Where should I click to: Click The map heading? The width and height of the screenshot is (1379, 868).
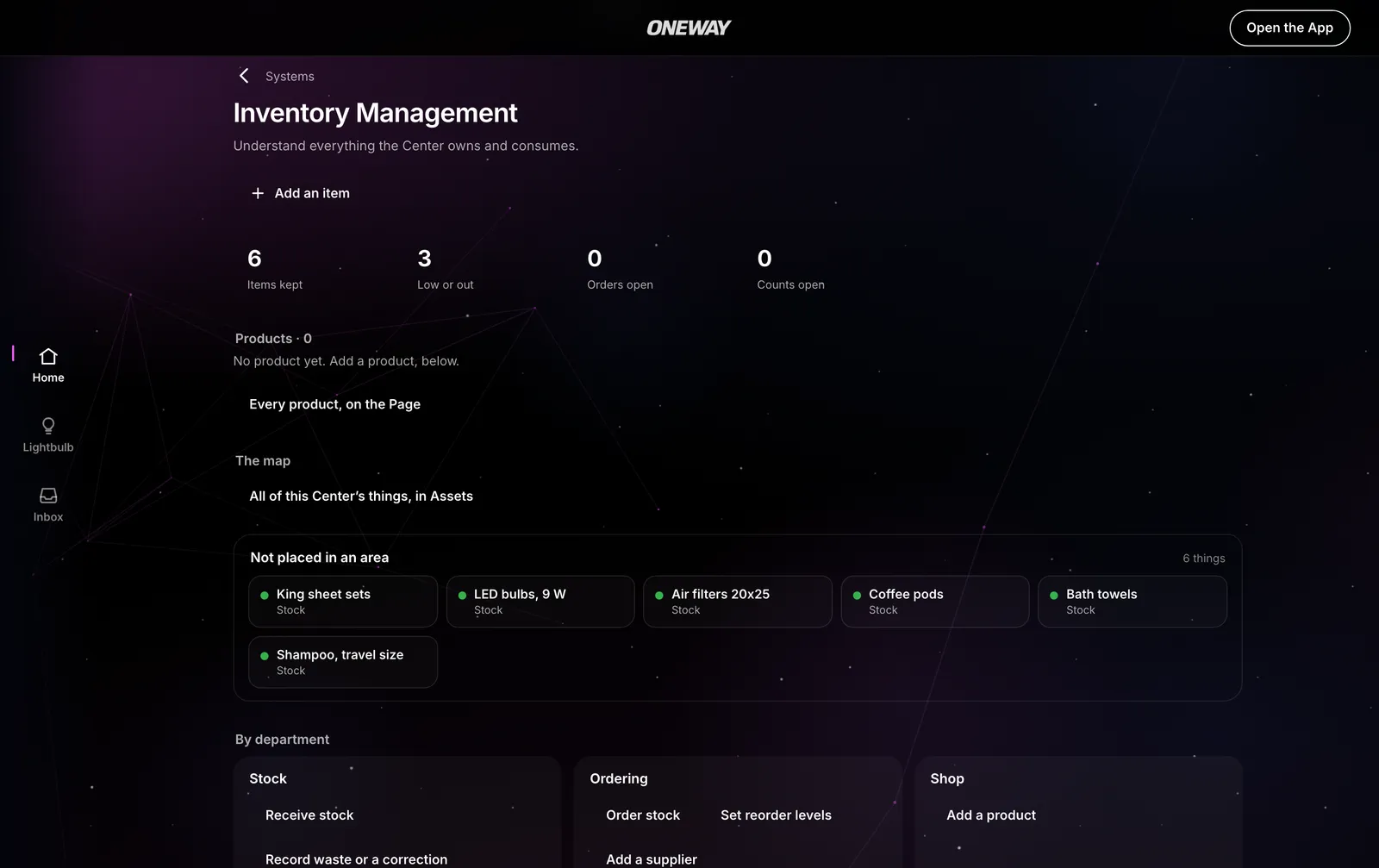click(x=263, y=461)
